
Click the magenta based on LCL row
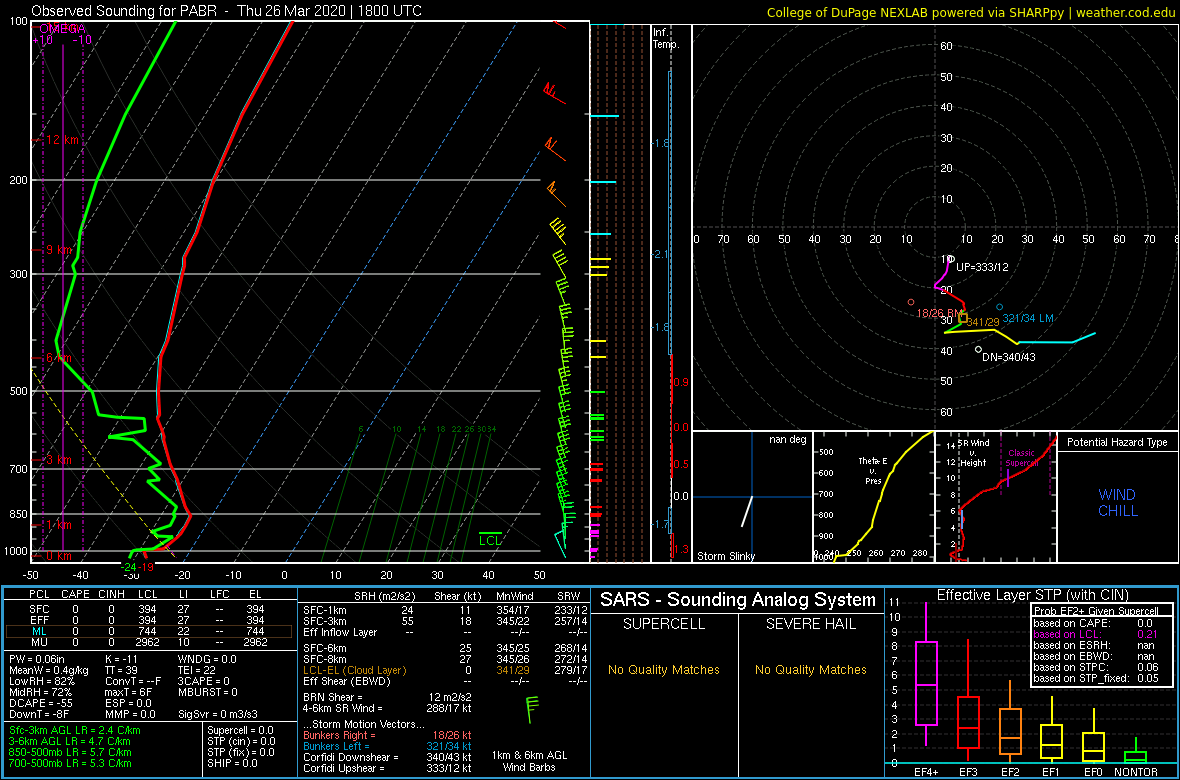[1096, 634]
